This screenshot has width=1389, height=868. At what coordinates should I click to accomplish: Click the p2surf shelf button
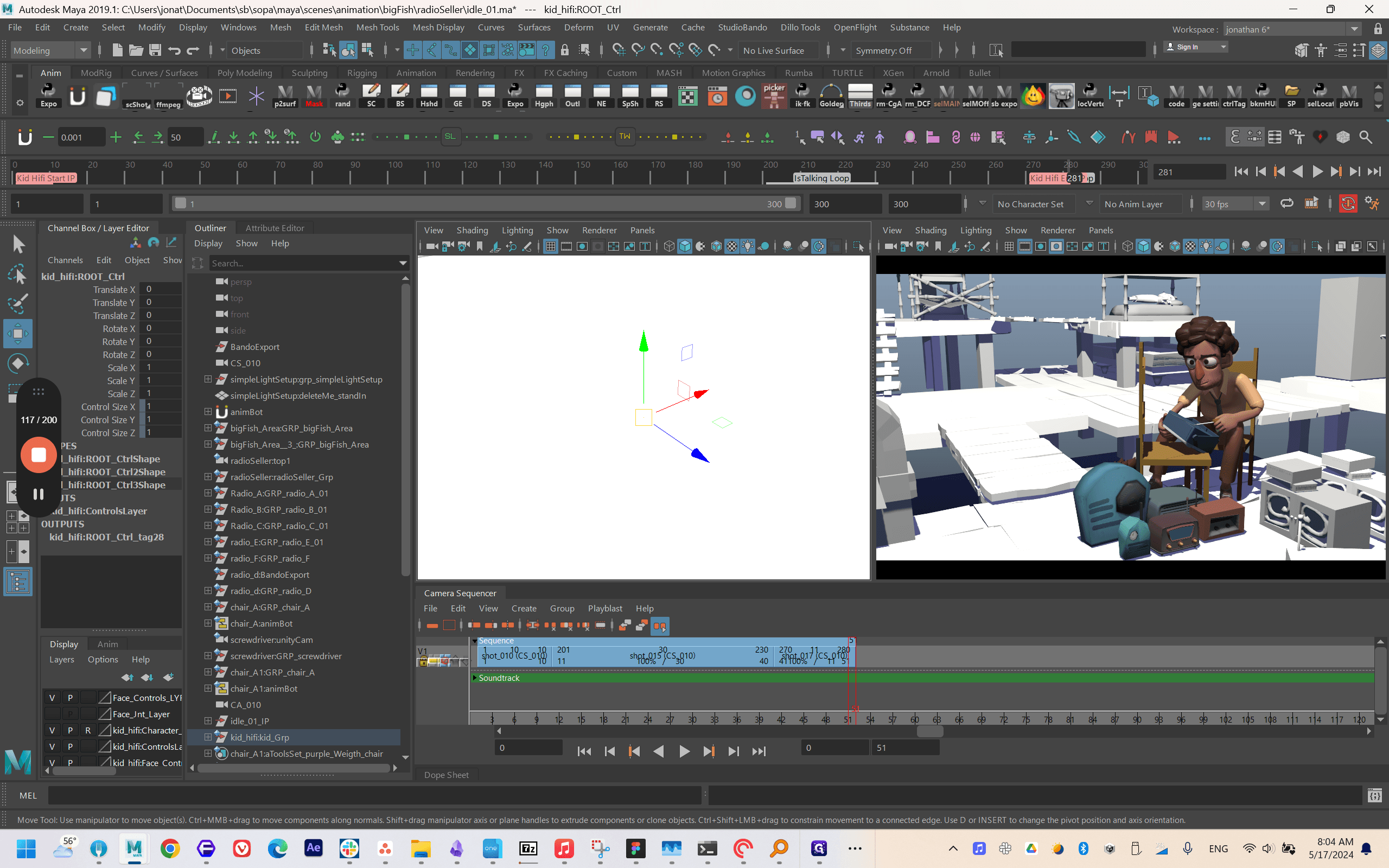[x=285, y=96]
